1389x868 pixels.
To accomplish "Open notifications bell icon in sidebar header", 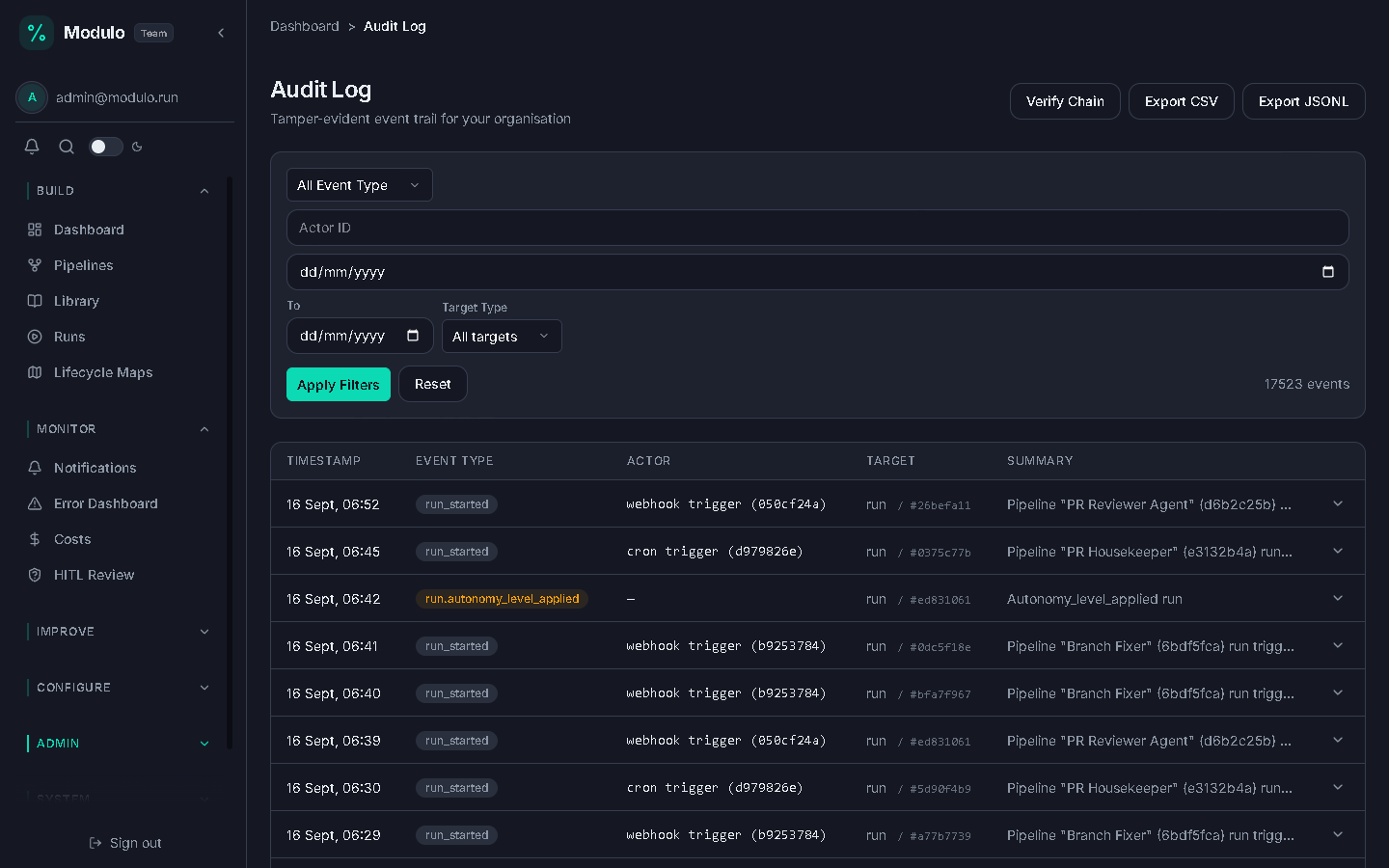I will (x=32, y=147).
